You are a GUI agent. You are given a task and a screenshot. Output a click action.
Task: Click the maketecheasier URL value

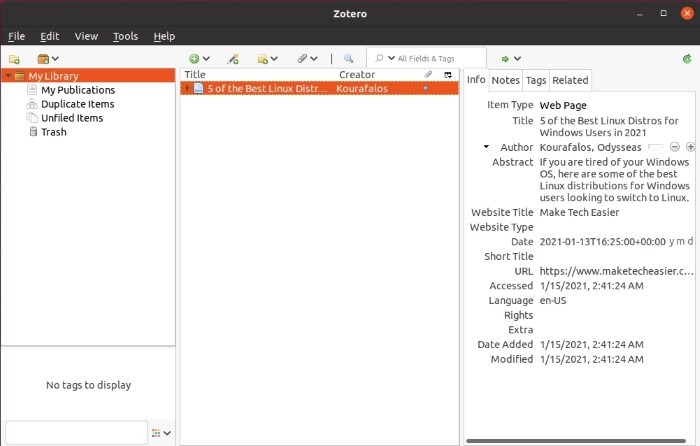click(x=616, y=271)
